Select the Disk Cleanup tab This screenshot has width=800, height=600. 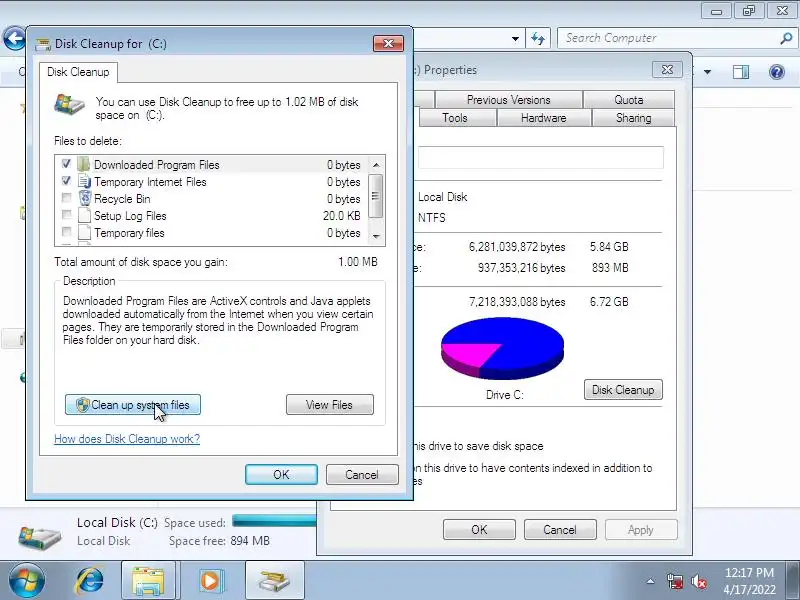click(78, 72)
